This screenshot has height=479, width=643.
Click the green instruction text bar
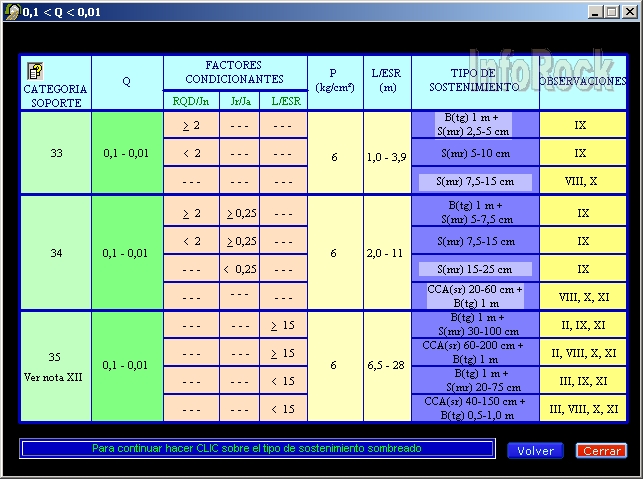click(257, 449)
